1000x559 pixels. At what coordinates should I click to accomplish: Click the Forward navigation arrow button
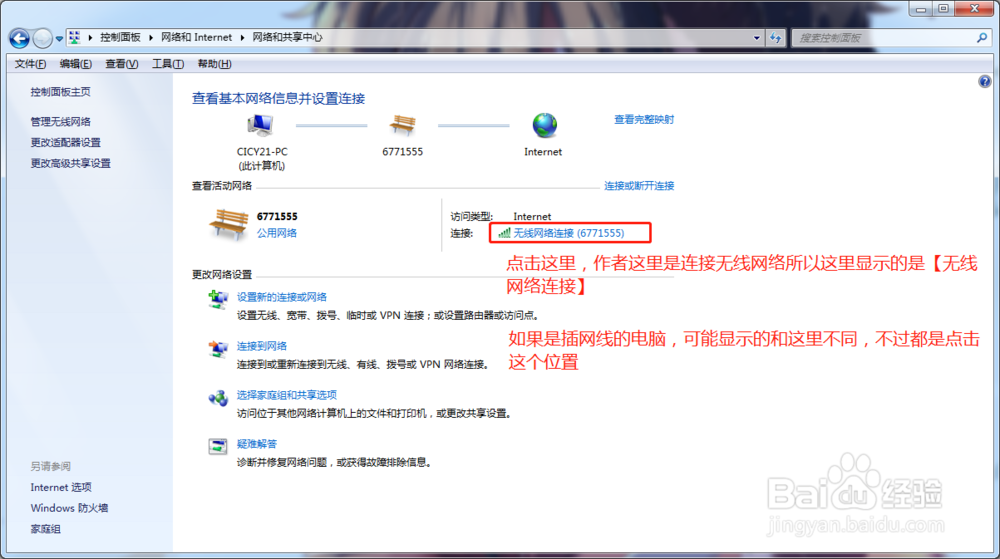(x=42, y=39)
